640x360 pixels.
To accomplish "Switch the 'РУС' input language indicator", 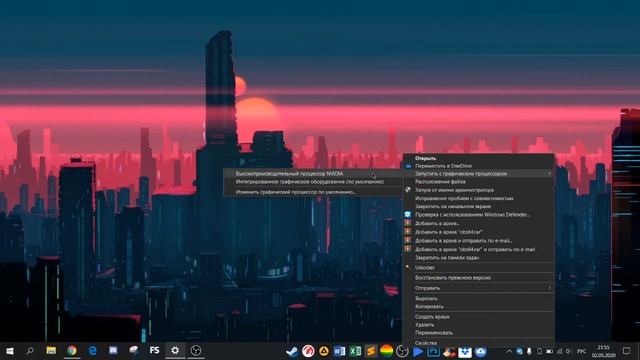I will coord(582,351).
